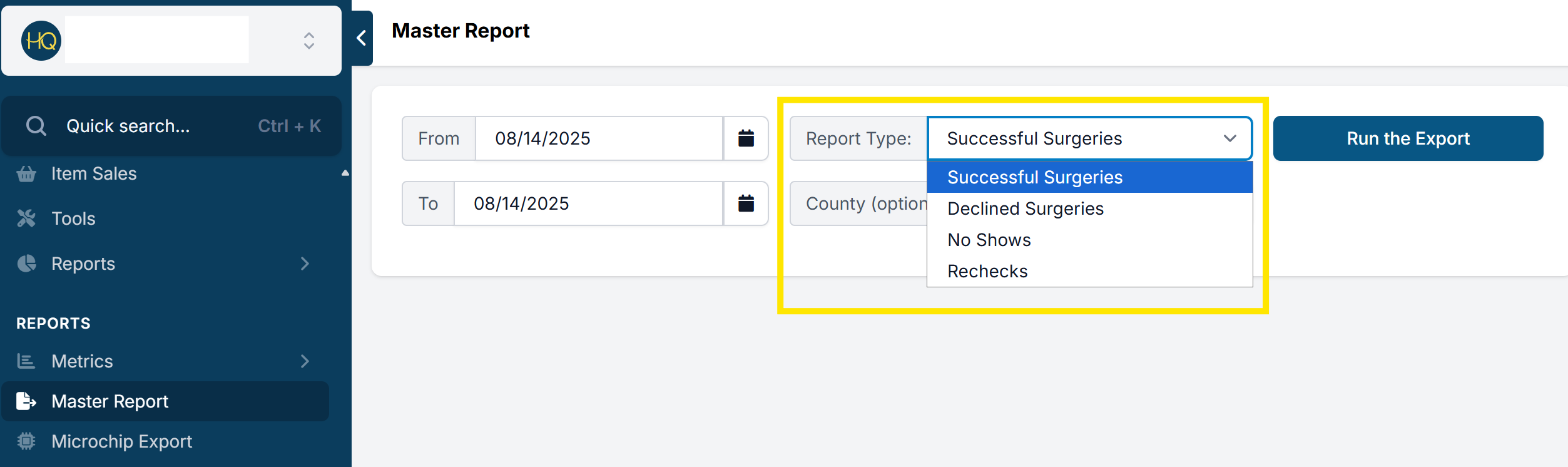Expand the organization switcher arrows
Viewport: 1568px width, 467px height.
tap(309, 41)
